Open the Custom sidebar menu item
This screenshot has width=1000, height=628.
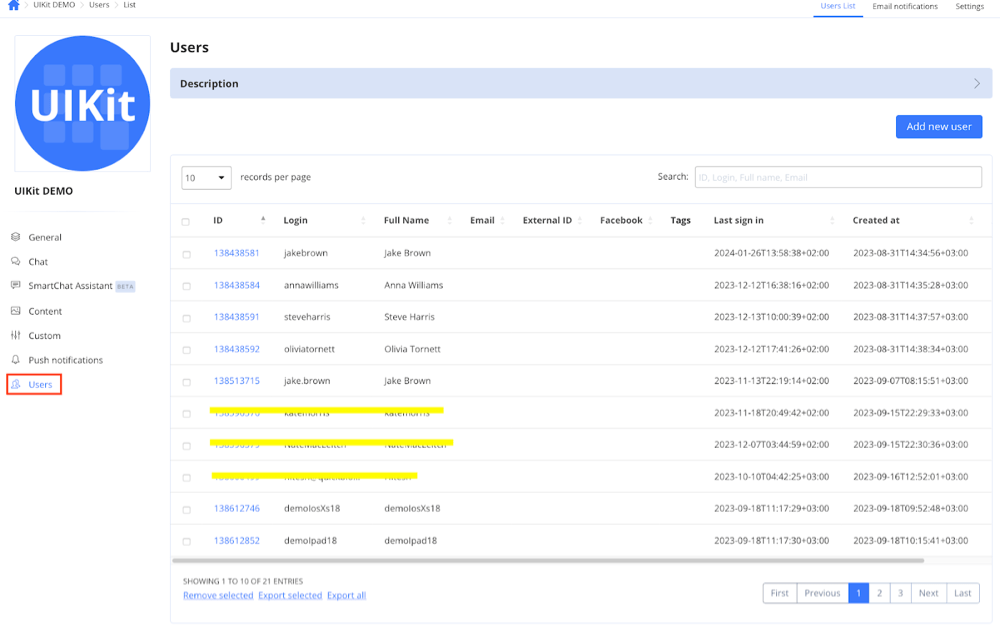(44, 335)
